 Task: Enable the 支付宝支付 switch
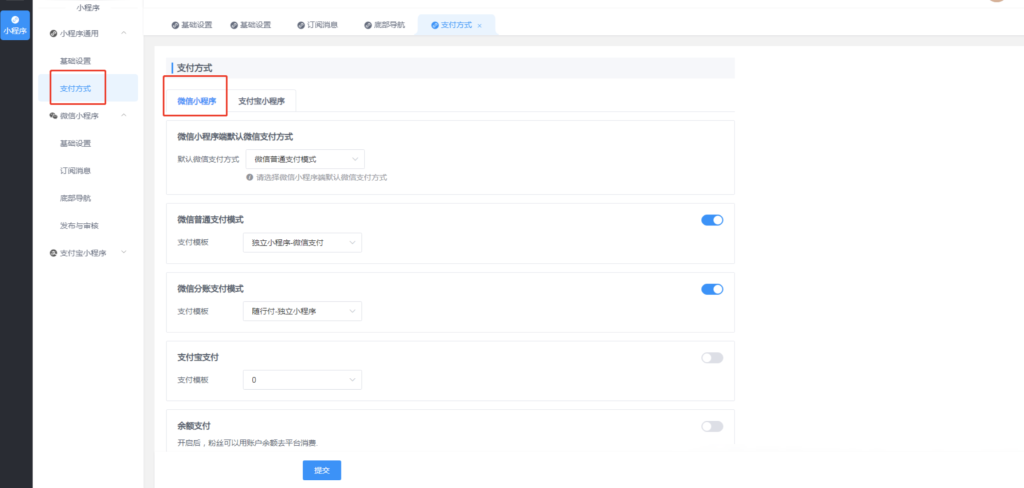point(712,357)
